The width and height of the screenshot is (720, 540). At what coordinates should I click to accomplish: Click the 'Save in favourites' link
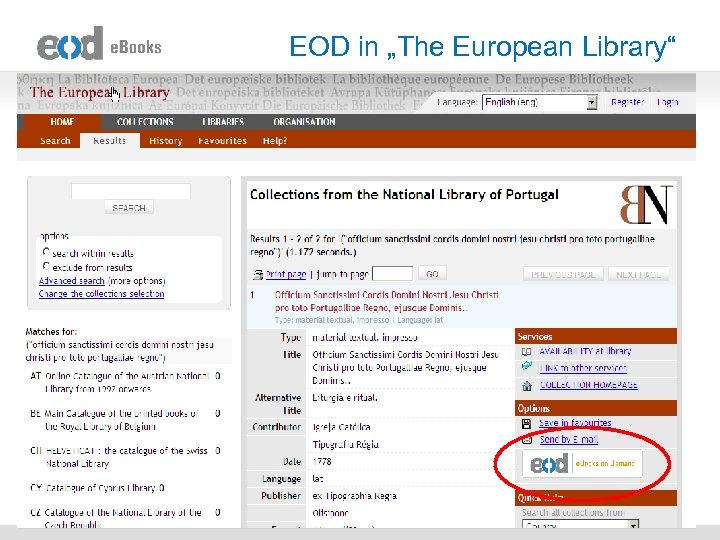(575, 423)
